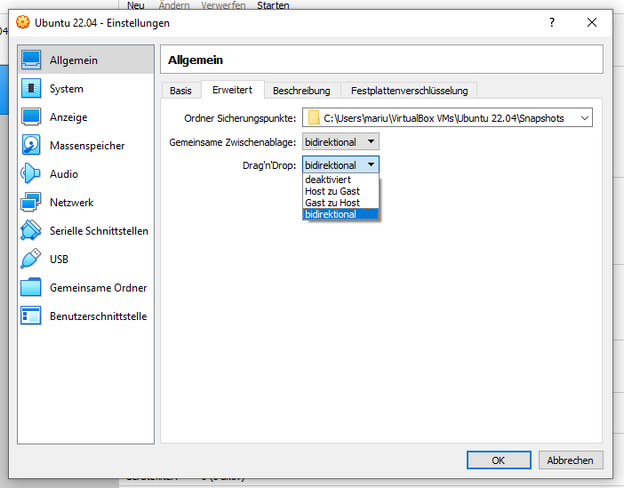This screenshot has width=624, height=488.
Task: Open the System settings icon
Action: (32, 89)
